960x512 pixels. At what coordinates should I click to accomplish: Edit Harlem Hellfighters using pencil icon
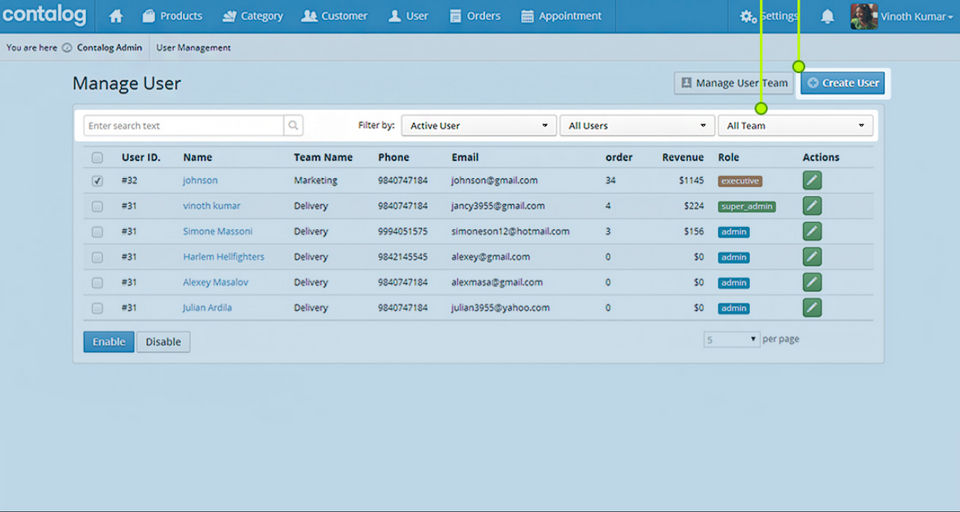click(812, 257)
